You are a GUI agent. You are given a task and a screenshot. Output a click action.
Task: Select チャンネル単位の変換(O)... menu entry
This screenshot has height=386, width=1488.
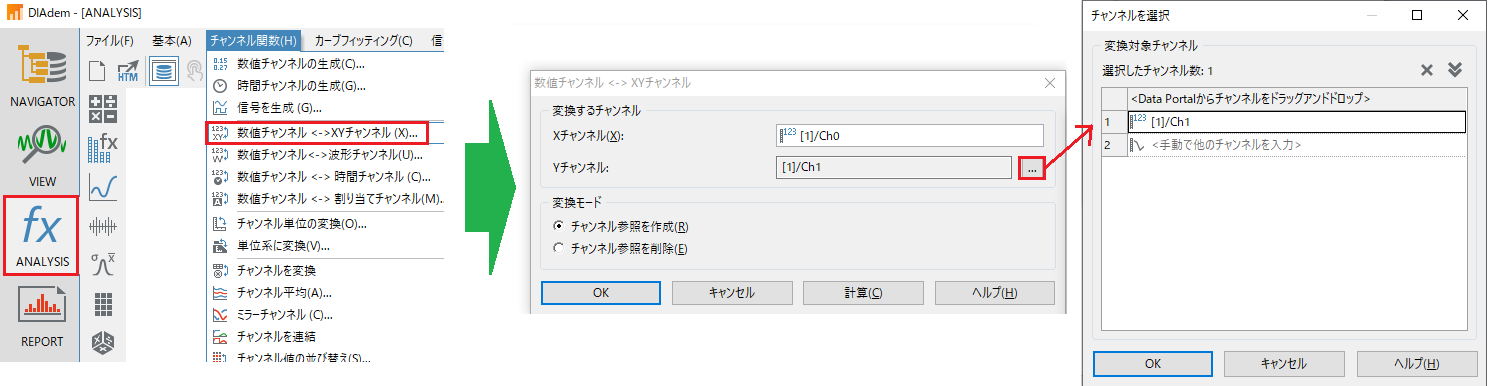tap(325, 224)
